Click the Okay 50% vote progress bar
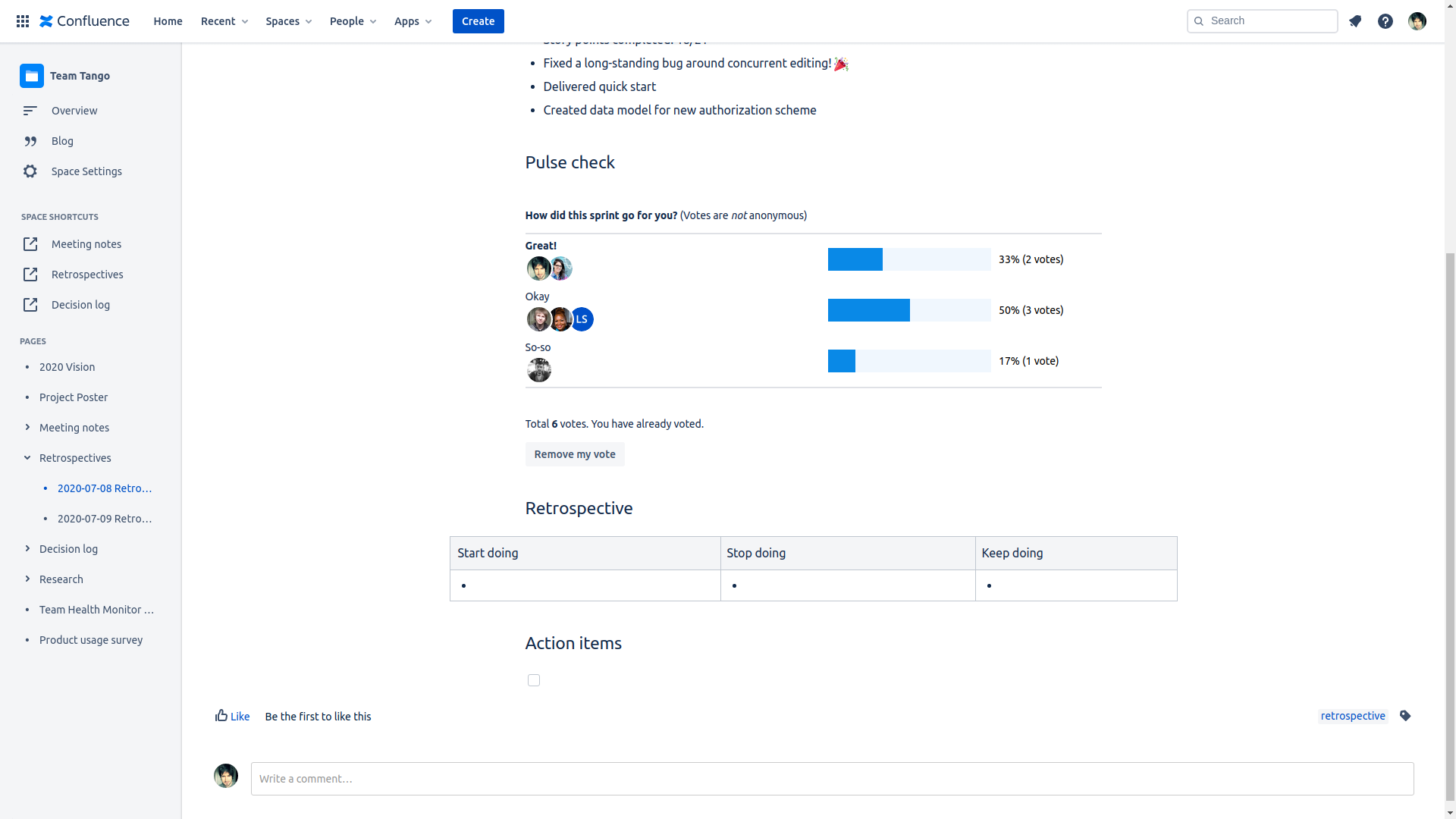The height and width of the screenshot is (819, 1456). [909, 310]
